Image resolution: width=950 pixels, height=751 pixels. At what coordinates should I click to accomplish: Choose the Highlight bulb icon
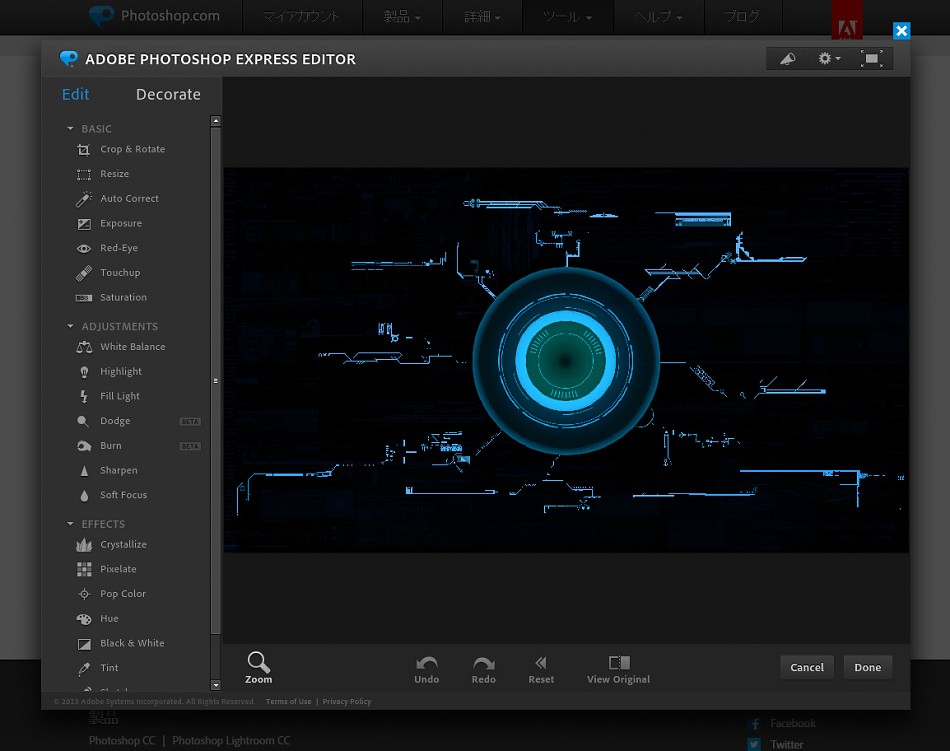tap(84, 372)
